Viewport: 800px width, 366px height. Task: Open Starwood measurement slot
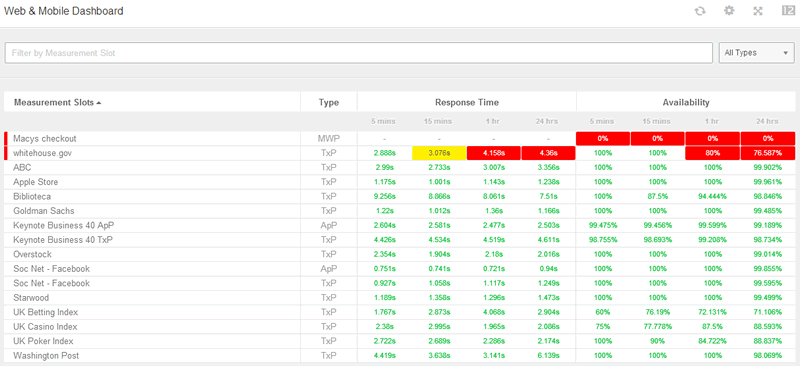click(x=32, y=298)
